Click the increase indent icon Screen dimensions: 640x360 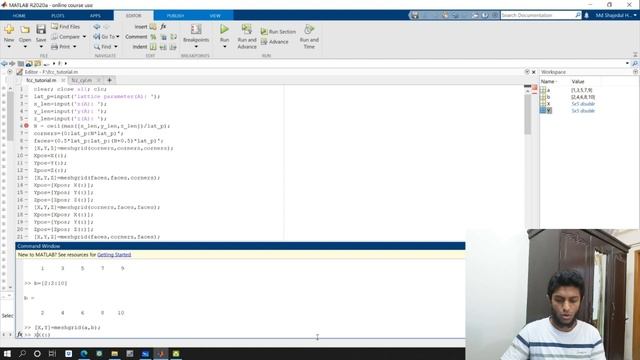(163, 47)
